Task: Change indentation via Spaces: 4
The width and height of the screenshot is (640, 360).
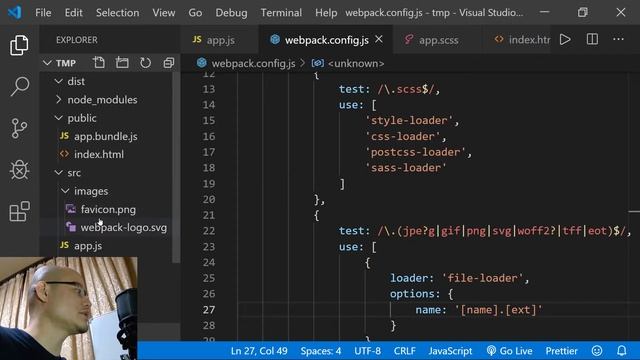Action: 321,351
